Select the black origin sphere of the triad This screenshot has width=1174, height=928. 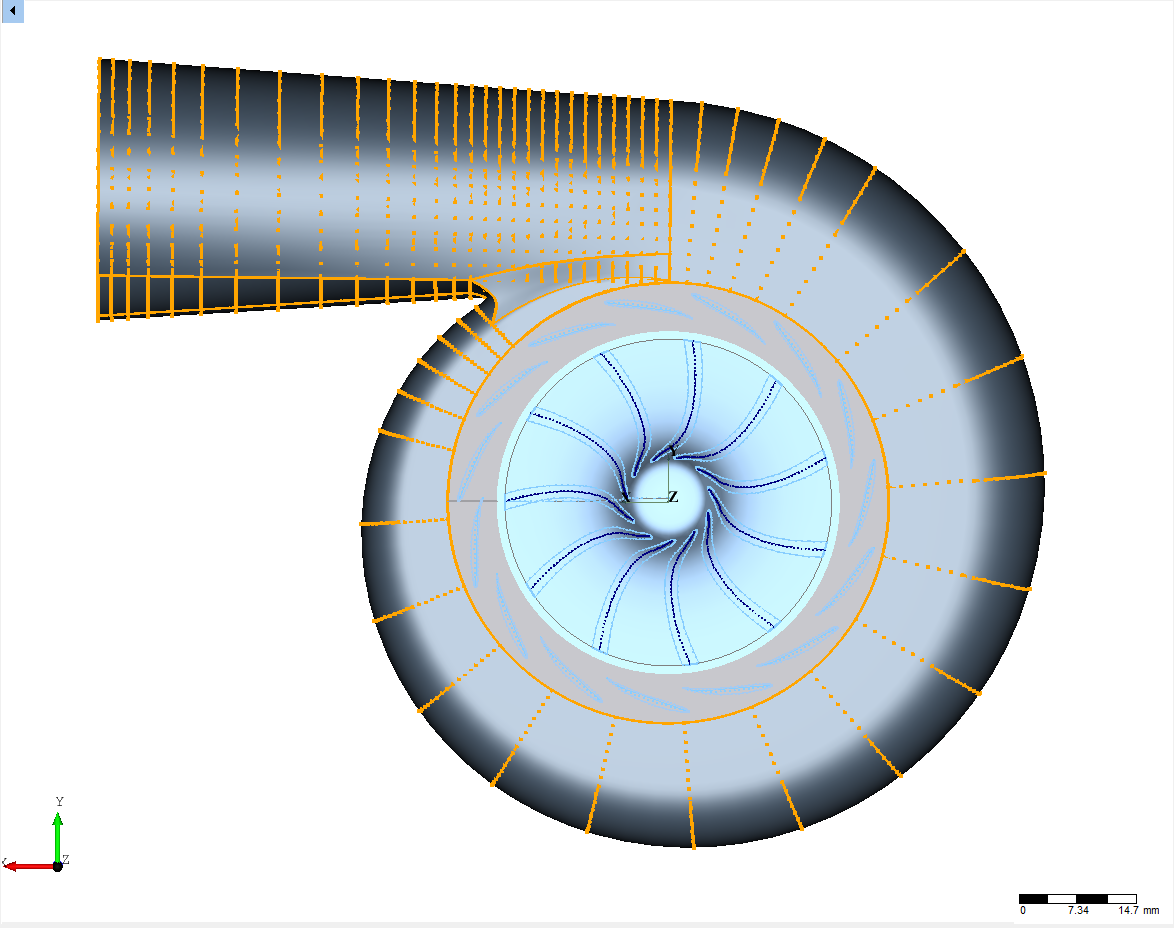tap(58, 865)
